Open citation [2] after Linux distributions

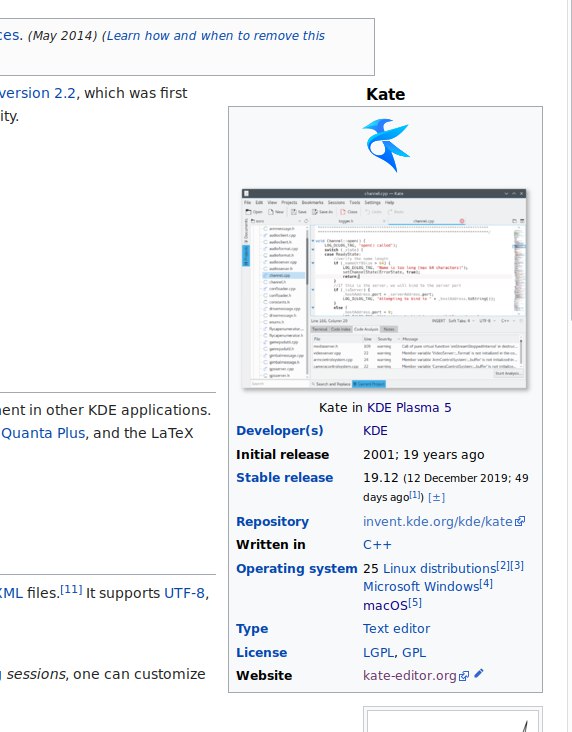[x=503, y=566]
